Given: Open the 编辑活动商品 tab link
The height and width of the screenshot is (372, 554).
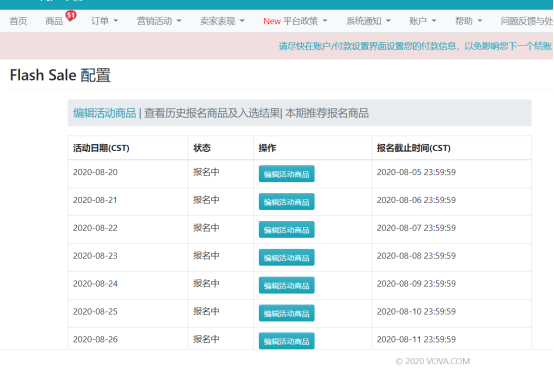Looking at the screenshot, I should pyautogui.click(x=105, y=113).
